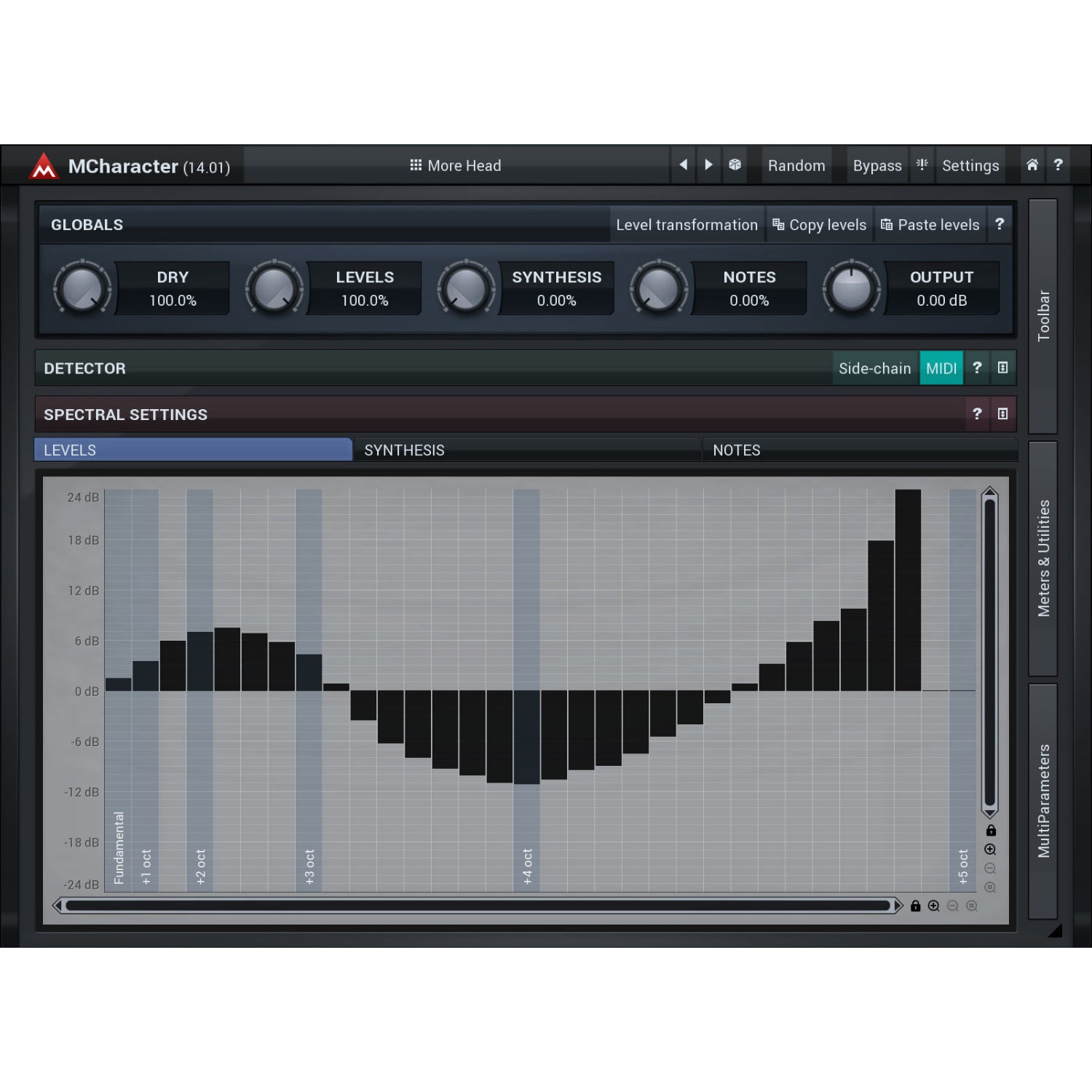Screen dimensions: 1092x1092
Task: Click the DRY knob
Action: [x=82, y=288]
